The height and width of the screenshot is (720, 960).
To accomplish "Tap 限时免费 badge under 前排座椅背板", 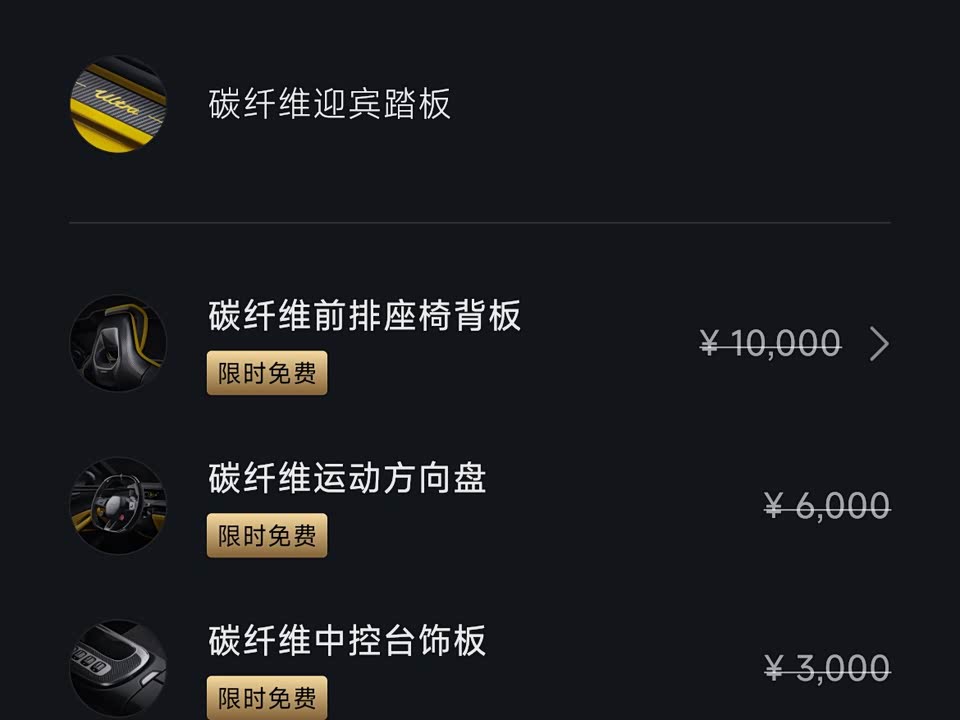I will coord(267,373).
